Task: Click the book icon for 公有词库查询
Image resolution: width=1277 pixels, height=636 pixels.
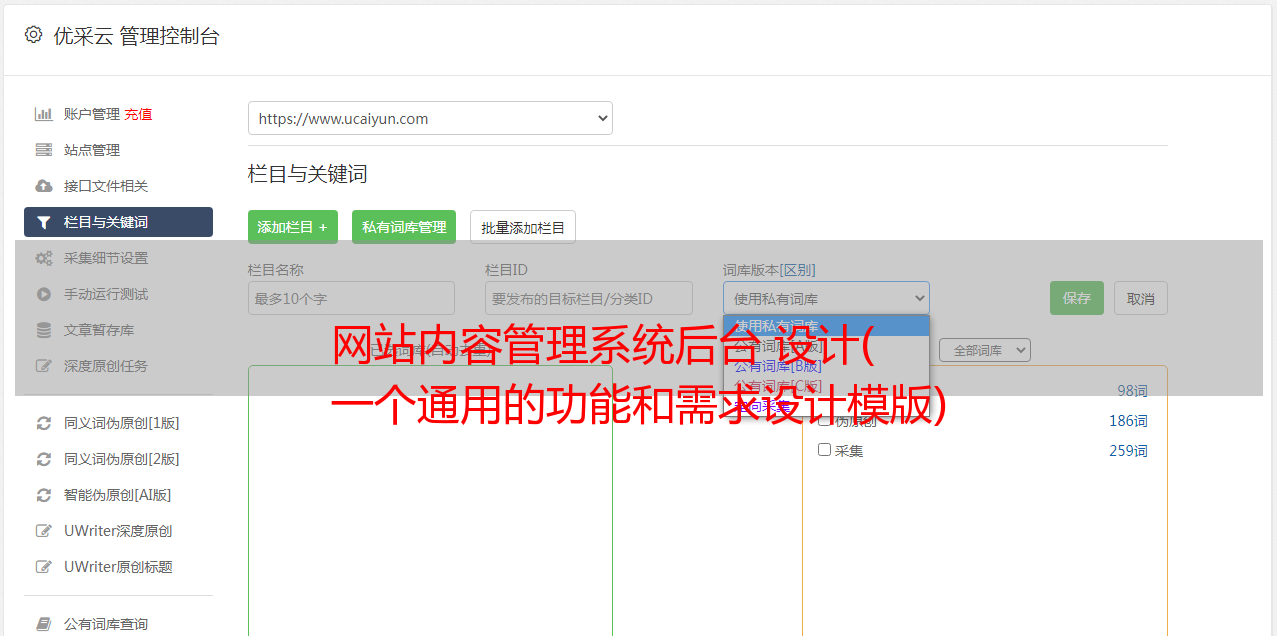Action: pos(44,624)
